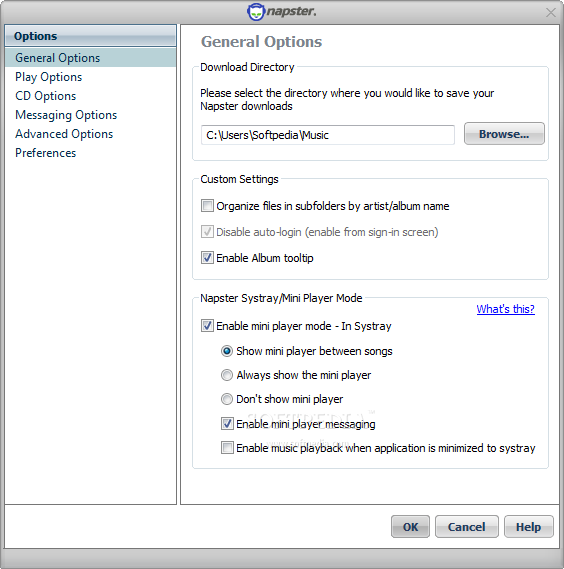Open Advanced Options section
Image resolution: width=564 pixels, height=569 pixels.
pyautogui.click(x=64, y=134)
